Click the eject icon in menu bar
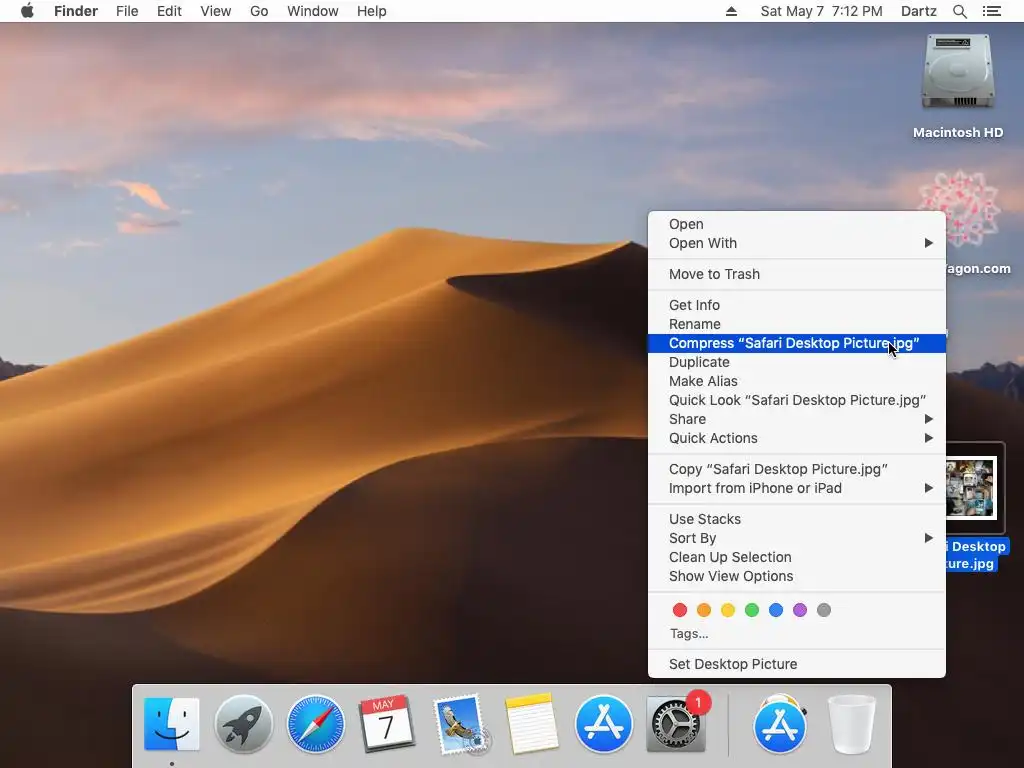The image size is (1024, 768). [731, 11]
